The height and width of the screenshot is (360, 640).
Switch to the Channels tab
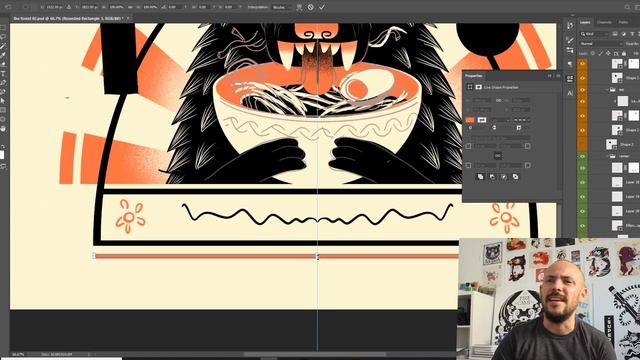click(604, 22)
